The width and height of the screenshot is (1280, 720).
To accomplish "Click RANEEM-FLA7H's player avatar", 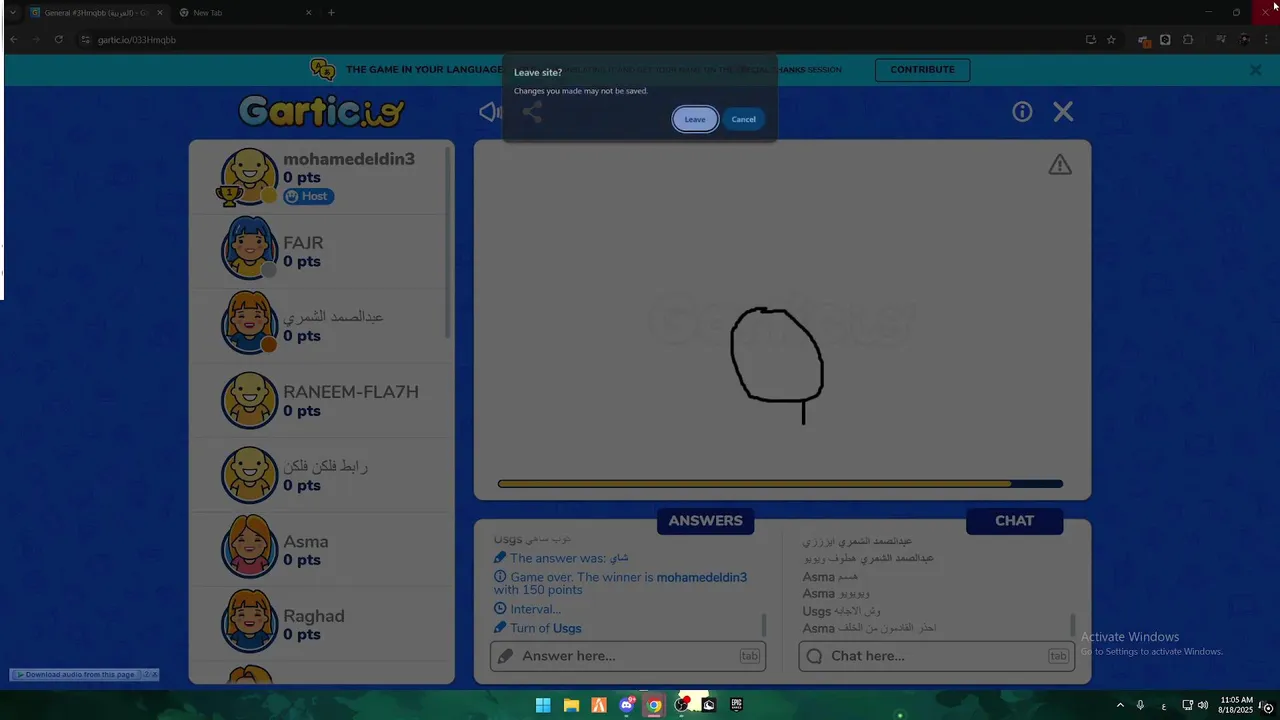I will click(249, 400).
